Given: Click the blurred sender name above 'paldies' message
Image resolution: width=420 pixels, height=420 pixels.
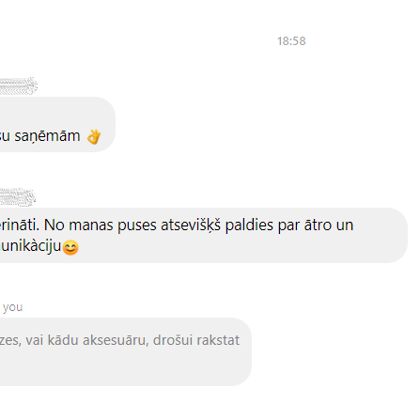Looking at the screenshot, I should (17, 197).
